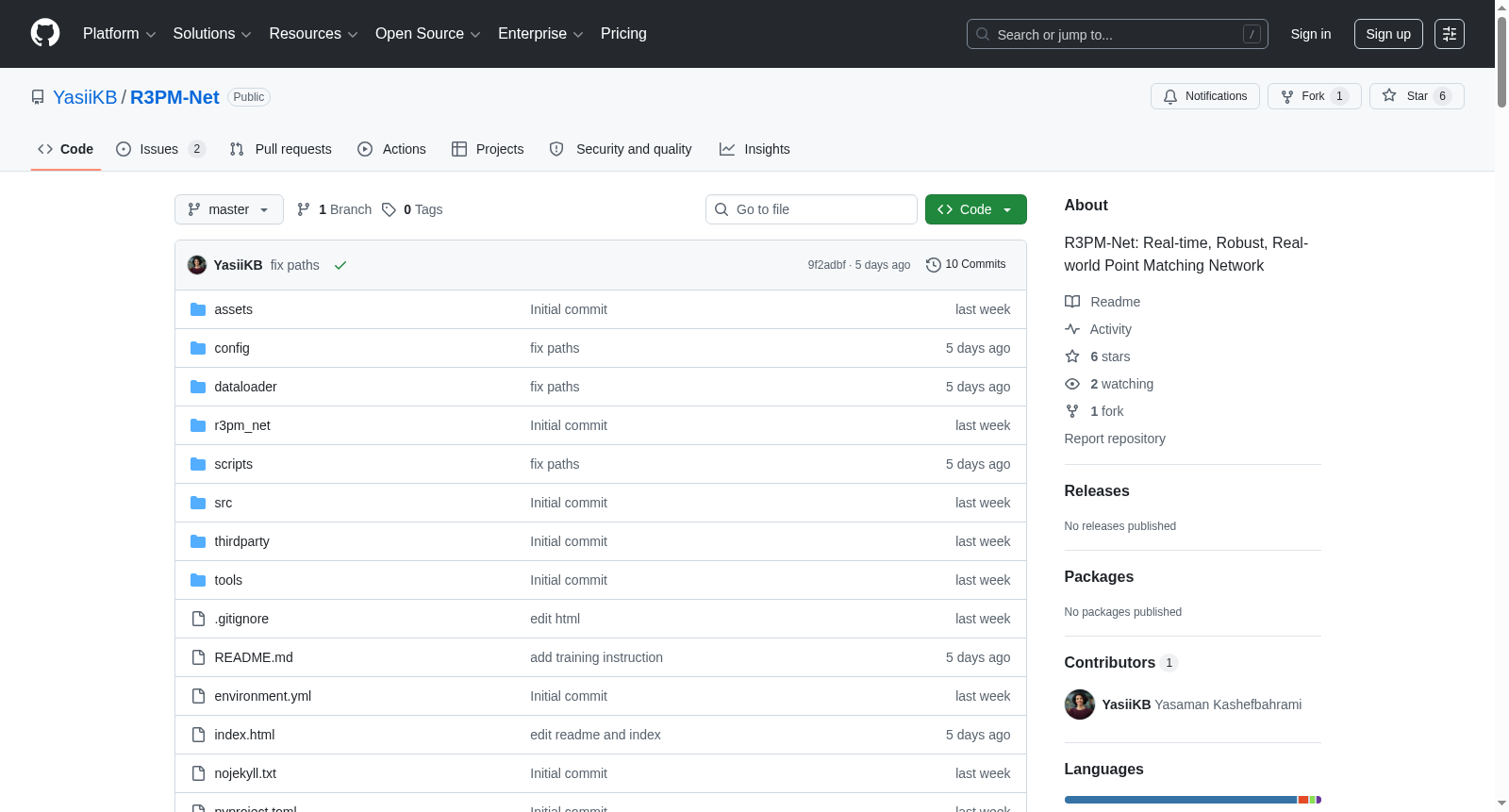Expand the Solutions menu
Image resolution: width=1509 pixels, height=812 pixels.
click(212, 34)
